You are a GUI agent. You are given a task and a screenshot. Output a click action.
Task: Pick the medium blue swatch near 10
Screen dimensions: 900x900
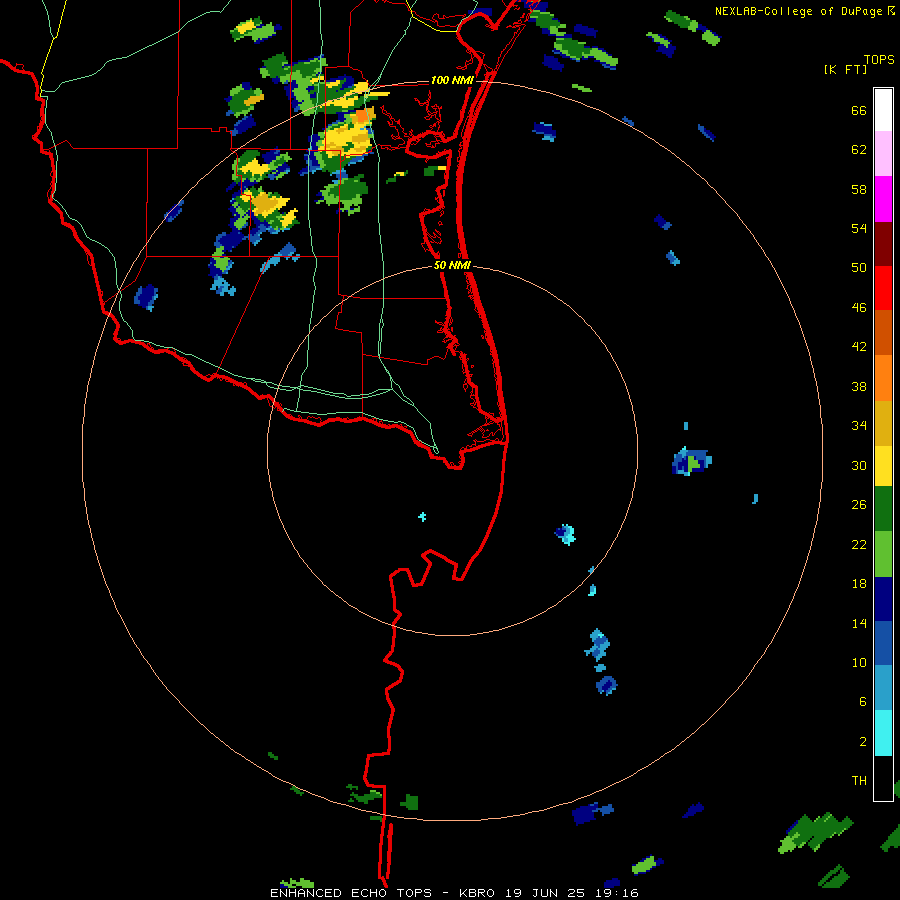pos(883,643)
